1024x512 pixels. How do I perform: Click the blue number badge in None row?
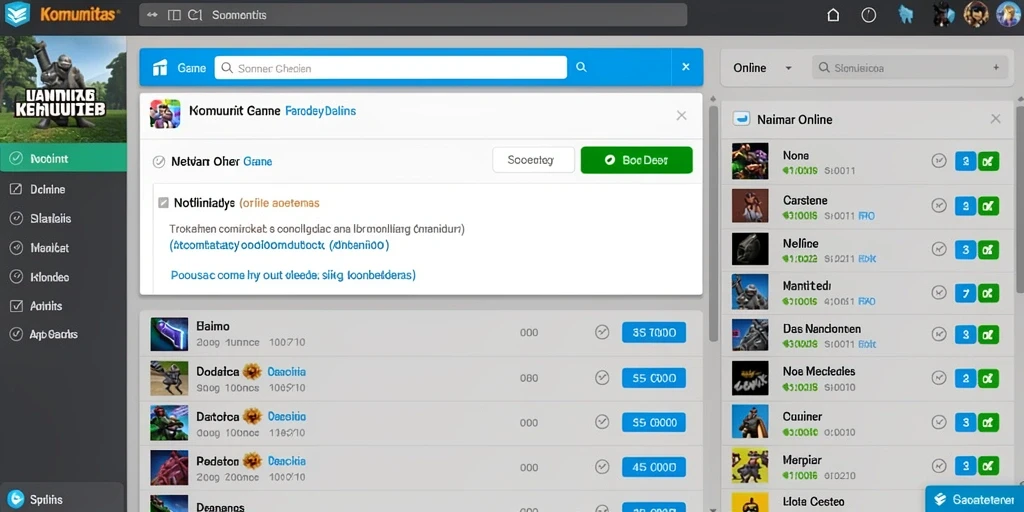(965, 161)
